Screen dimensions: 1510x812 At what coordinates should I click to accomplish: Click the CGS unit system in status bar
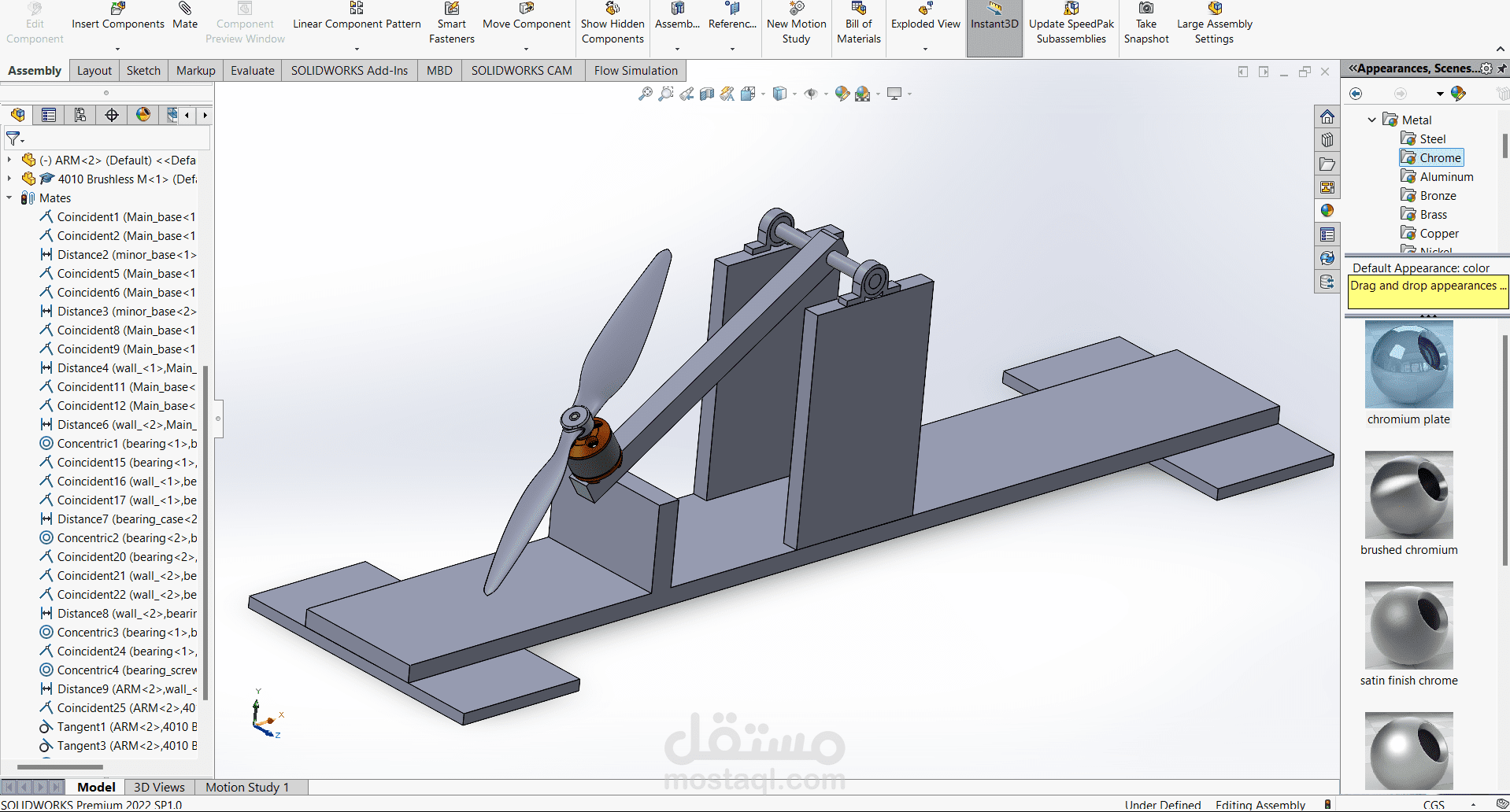coord(1434,805)
